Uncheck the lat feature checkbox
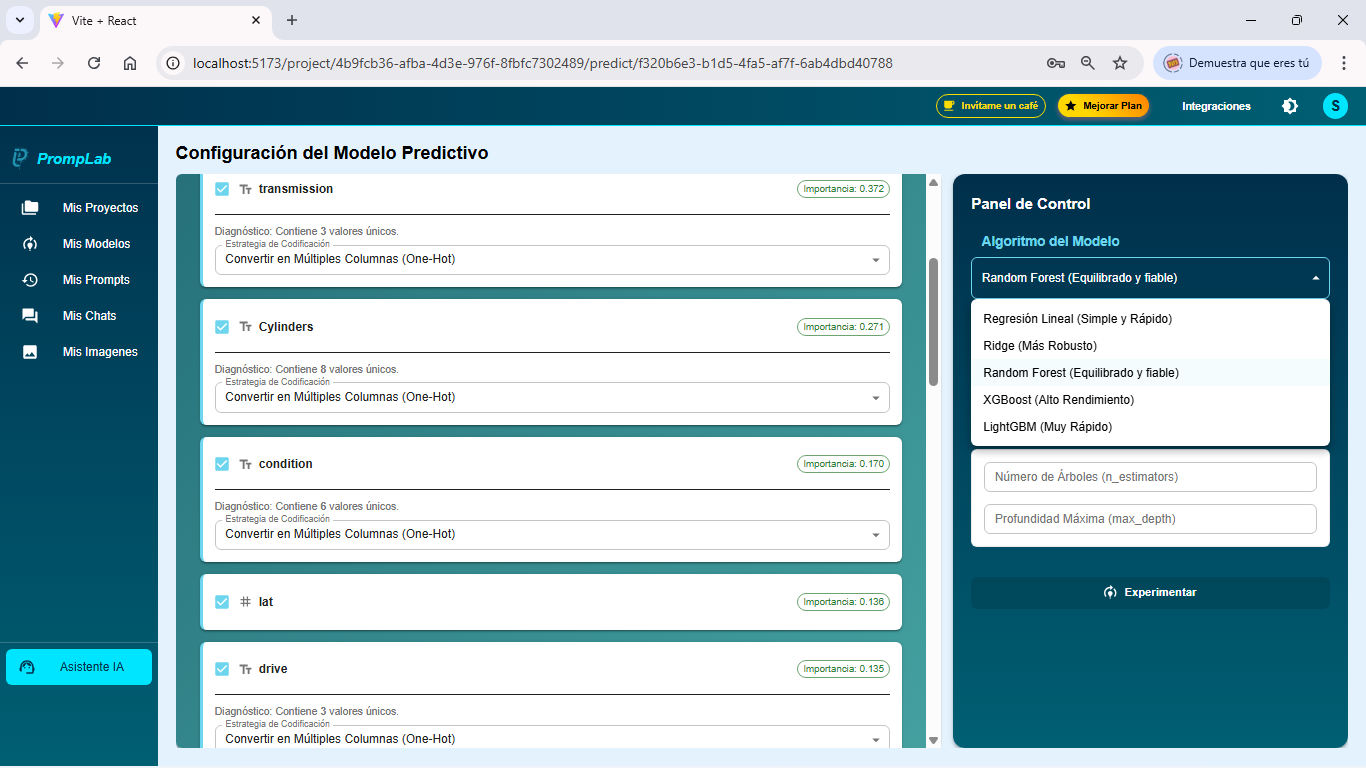Screen dimensions: 1366x768 222,602
